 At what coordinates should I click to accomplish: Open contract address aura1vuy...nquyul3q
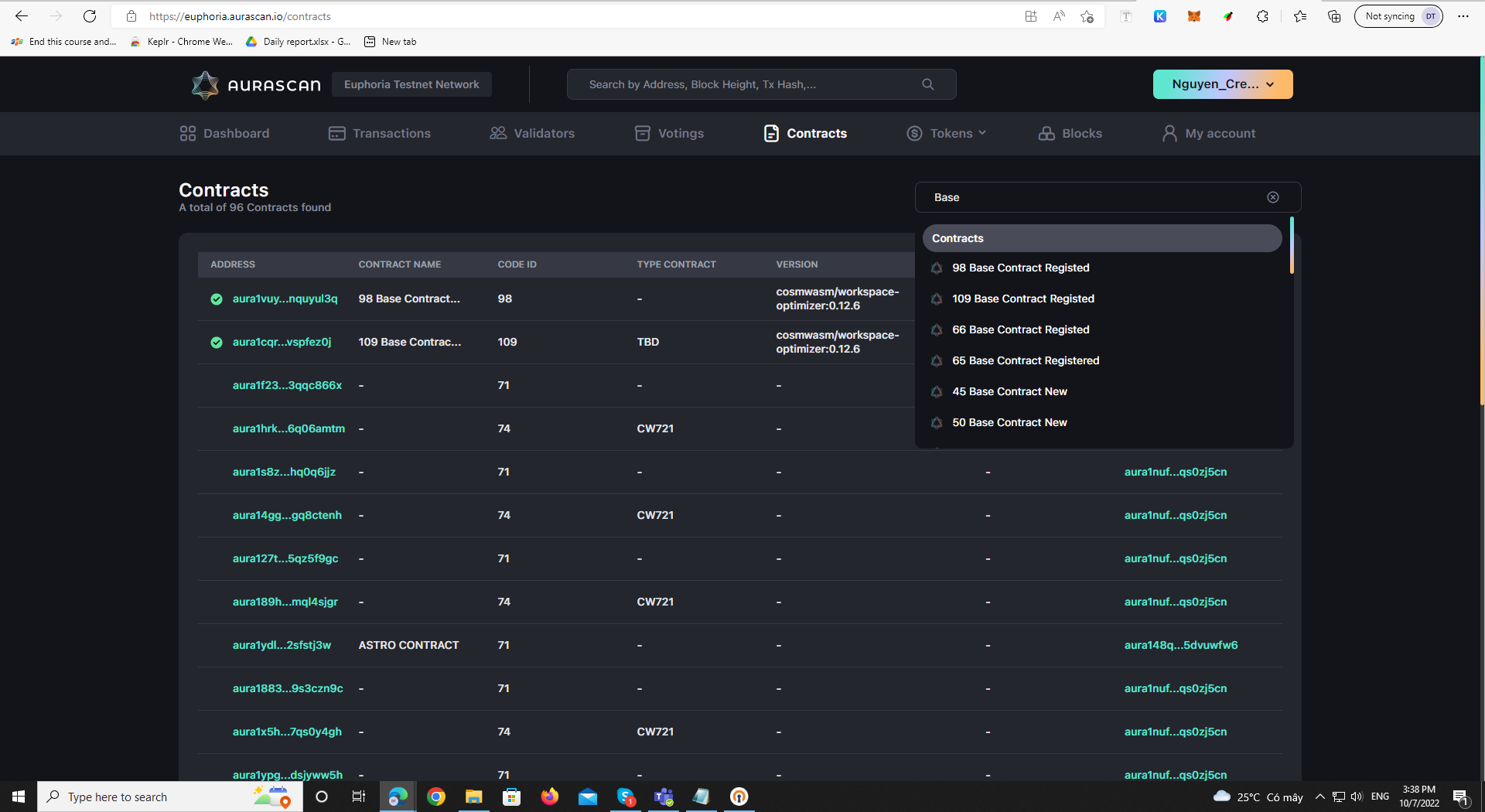click(285, 299)
